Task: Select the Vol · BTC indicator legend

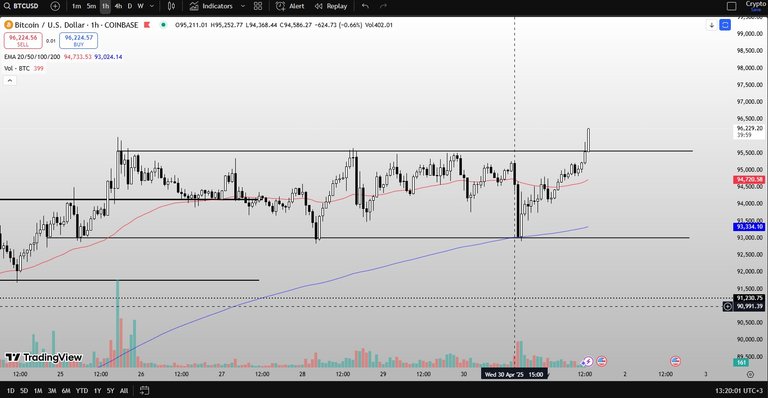Action: [x=17, y=69]
